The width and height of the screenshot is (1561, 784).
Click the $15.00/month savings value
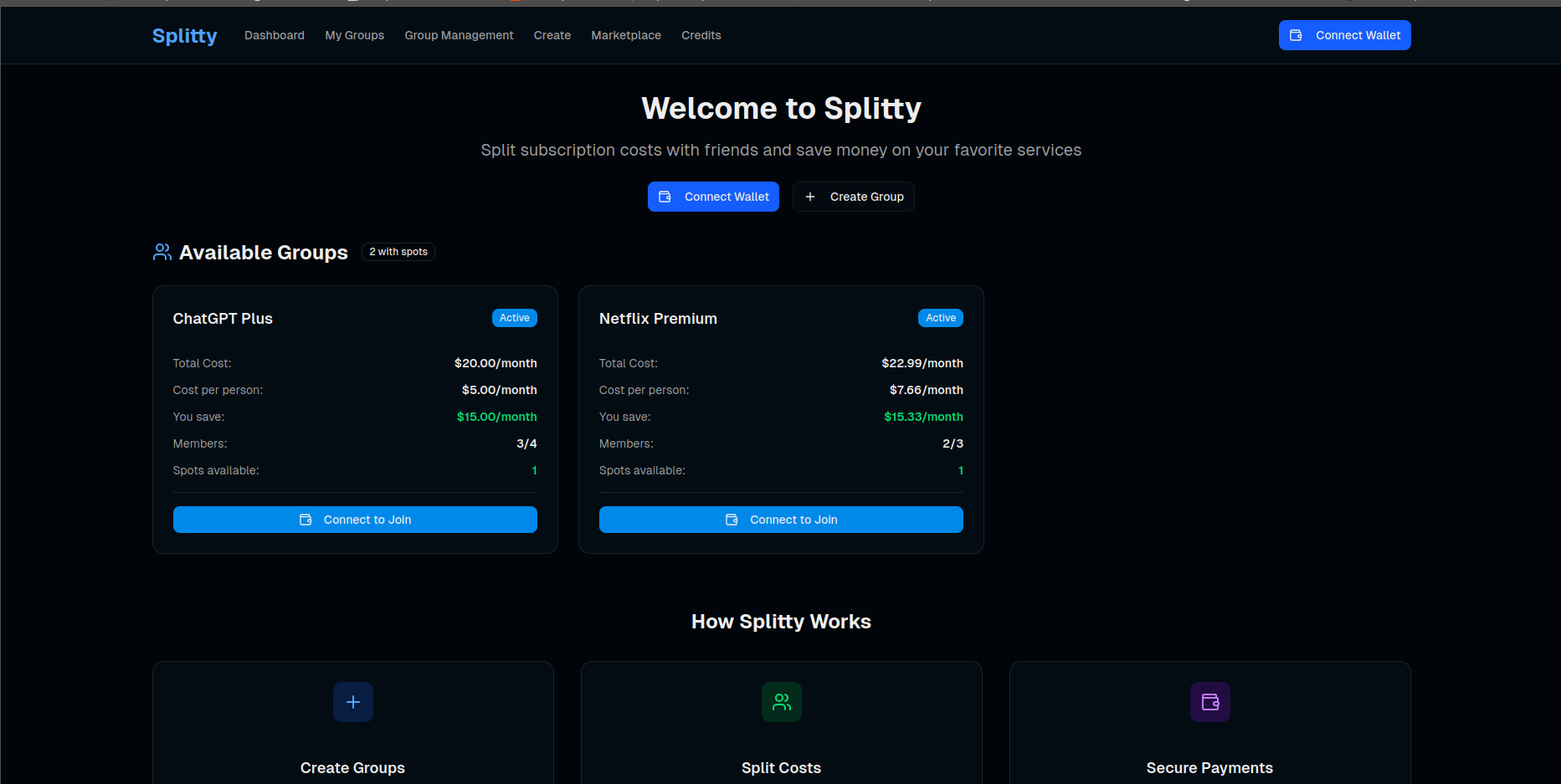click(x=497, y=417)
